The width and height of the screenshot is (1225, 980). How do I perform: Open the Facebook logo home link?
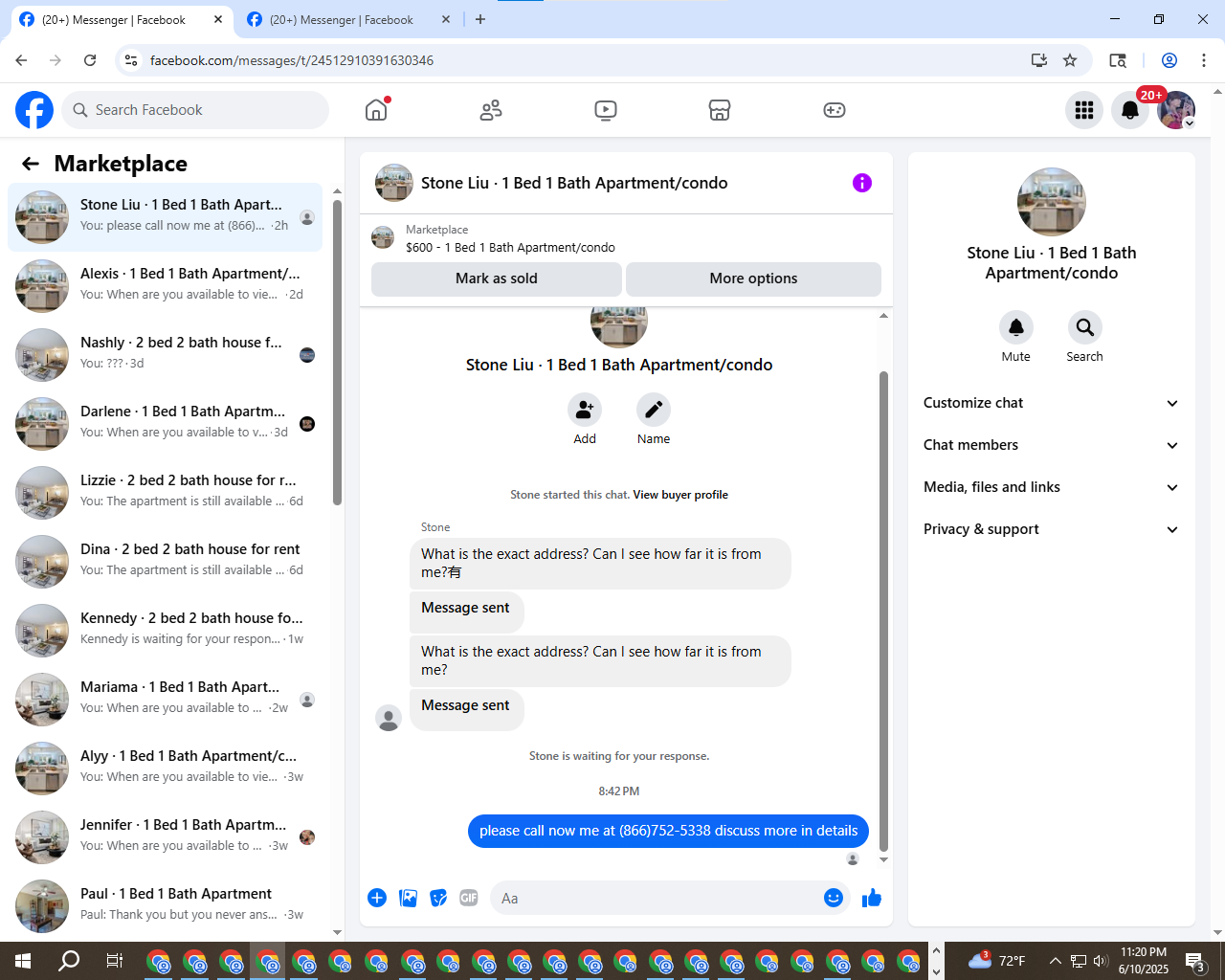(x=34, y=110)
